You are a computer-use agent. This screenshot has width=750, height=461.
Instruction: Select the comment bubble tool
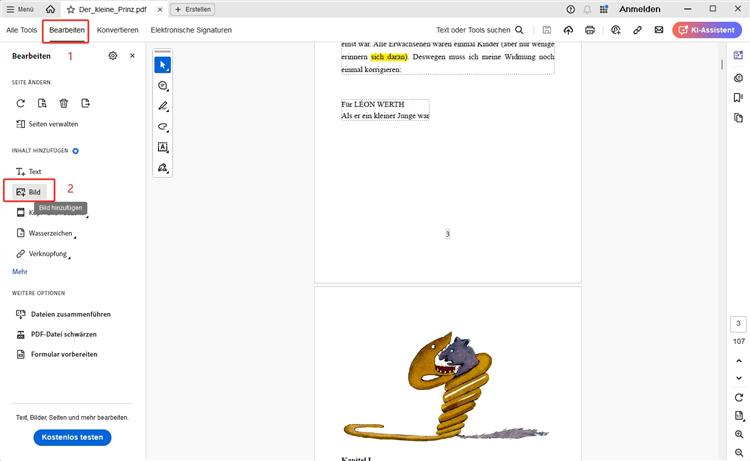point(163,86)
